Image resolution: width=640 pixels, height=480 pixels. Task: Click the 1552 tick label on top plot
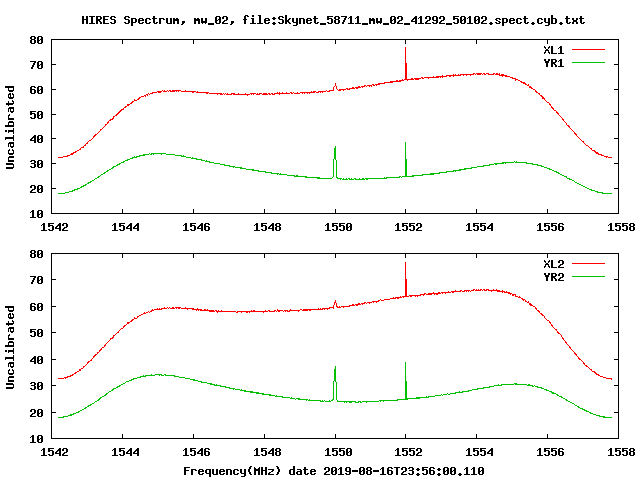click(x=408, y=227)
